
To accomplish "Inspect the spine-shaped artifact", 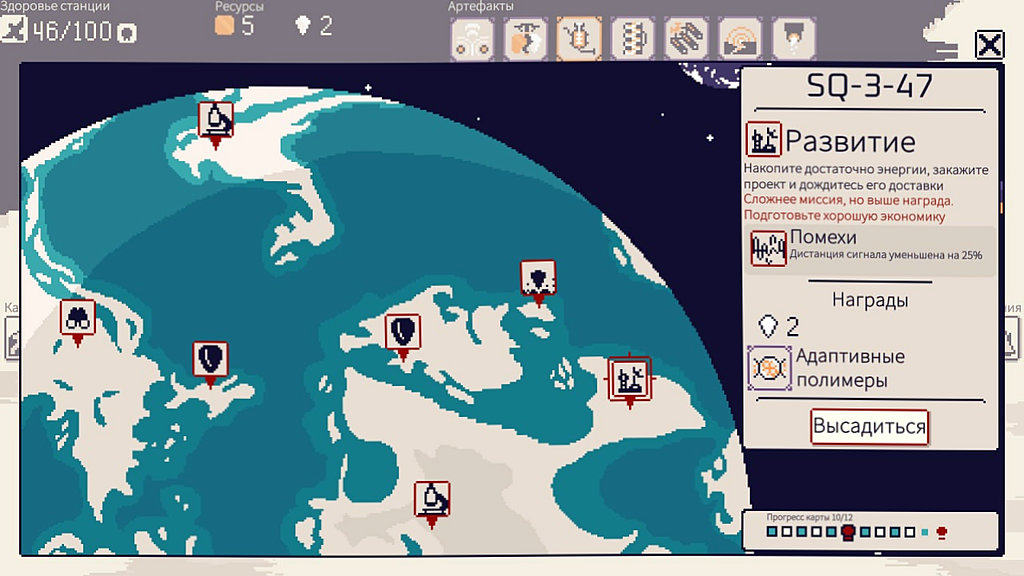I will pyautogui.click(x=633, y=39).
